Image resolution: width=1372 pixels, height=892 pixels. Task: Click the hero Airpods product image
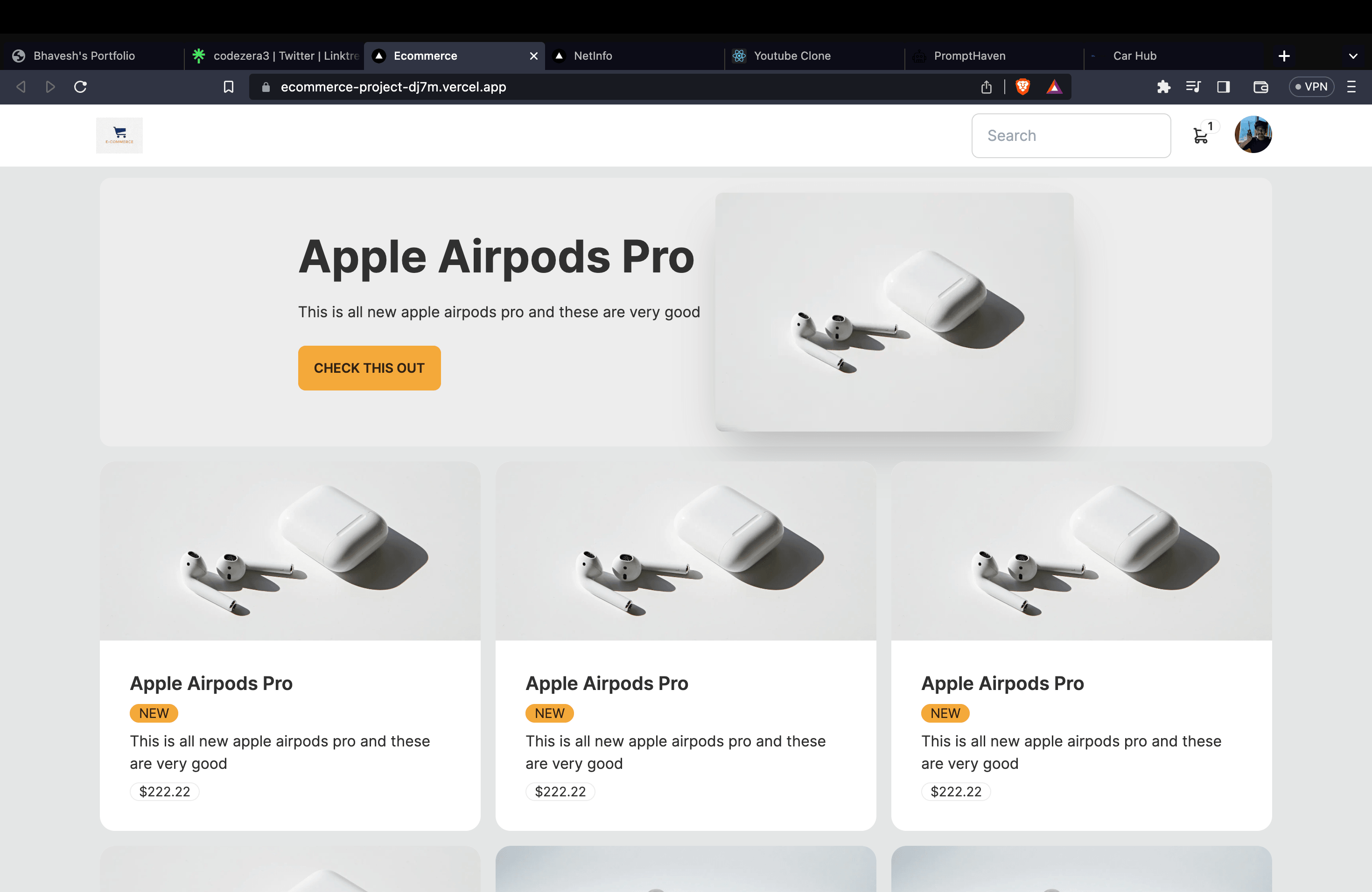click(894, 312)
